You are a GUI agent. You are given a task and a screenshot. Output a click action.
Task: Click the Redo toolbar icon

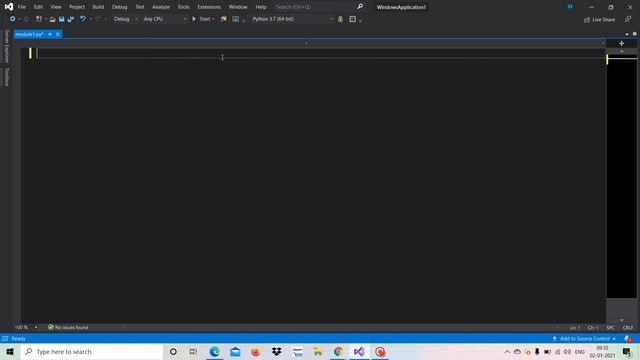(x=98, y=19)
